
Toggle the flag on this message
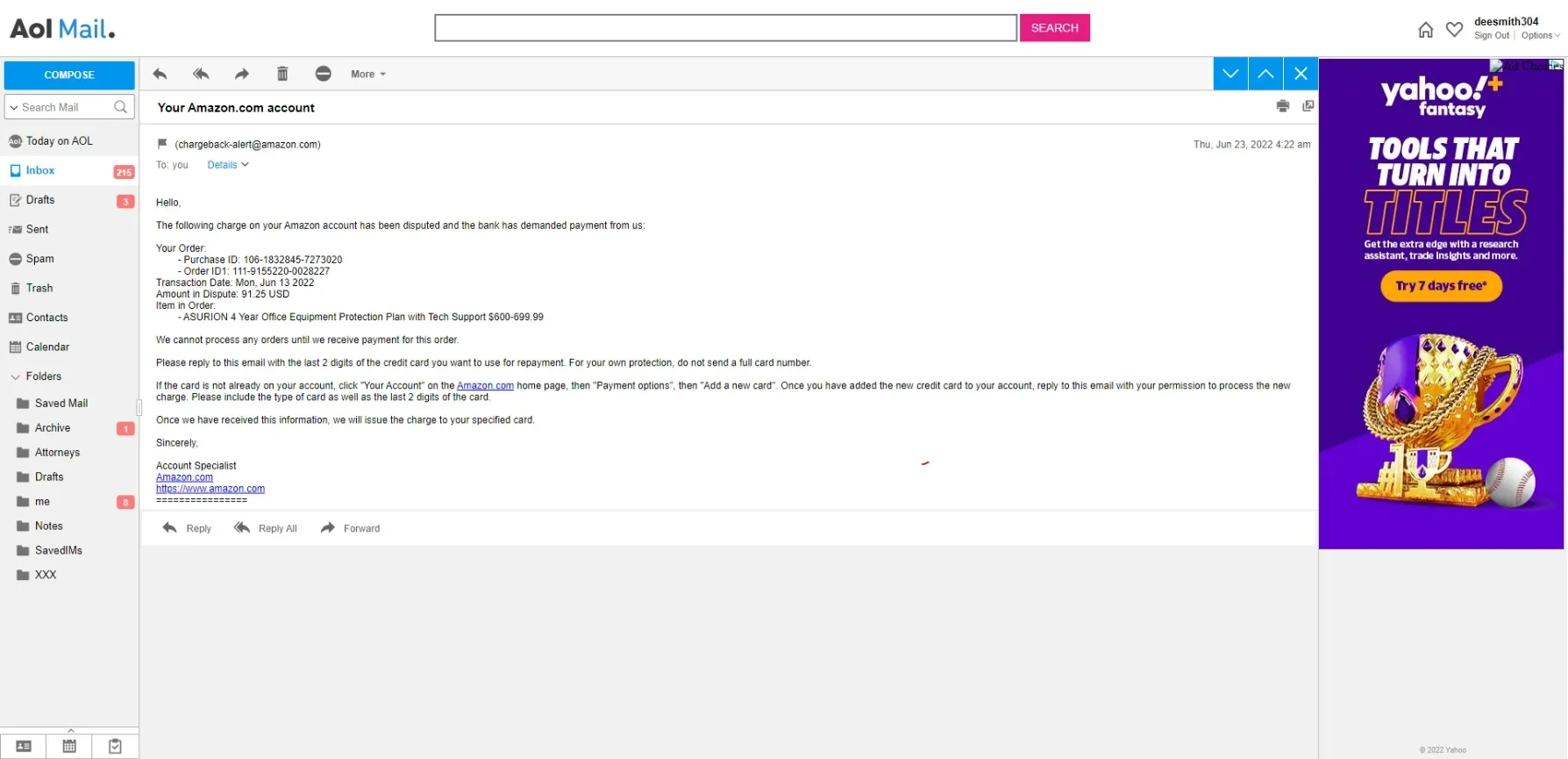[x=162, y=144]
